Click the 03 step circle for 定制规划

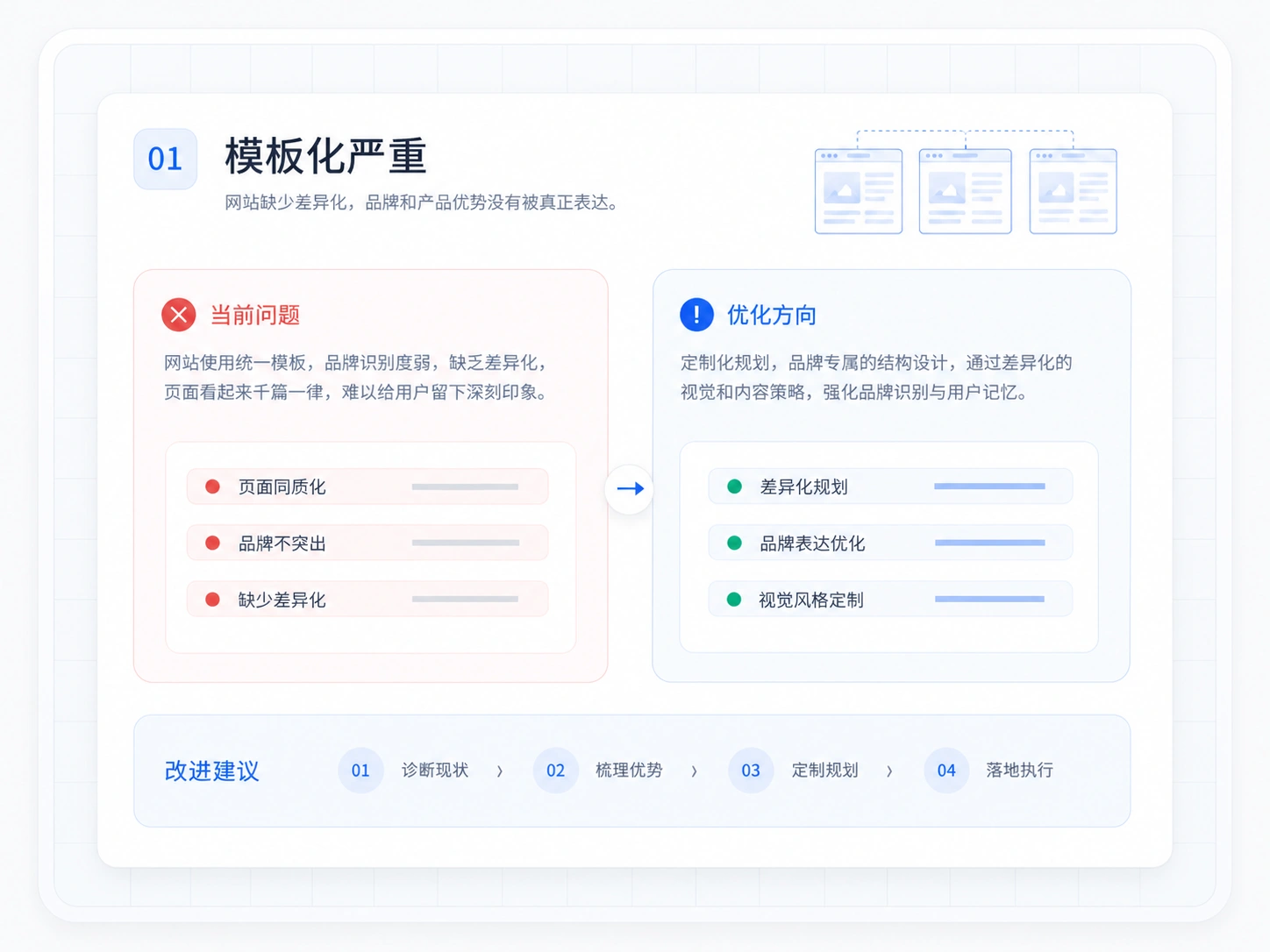[751, 771]
